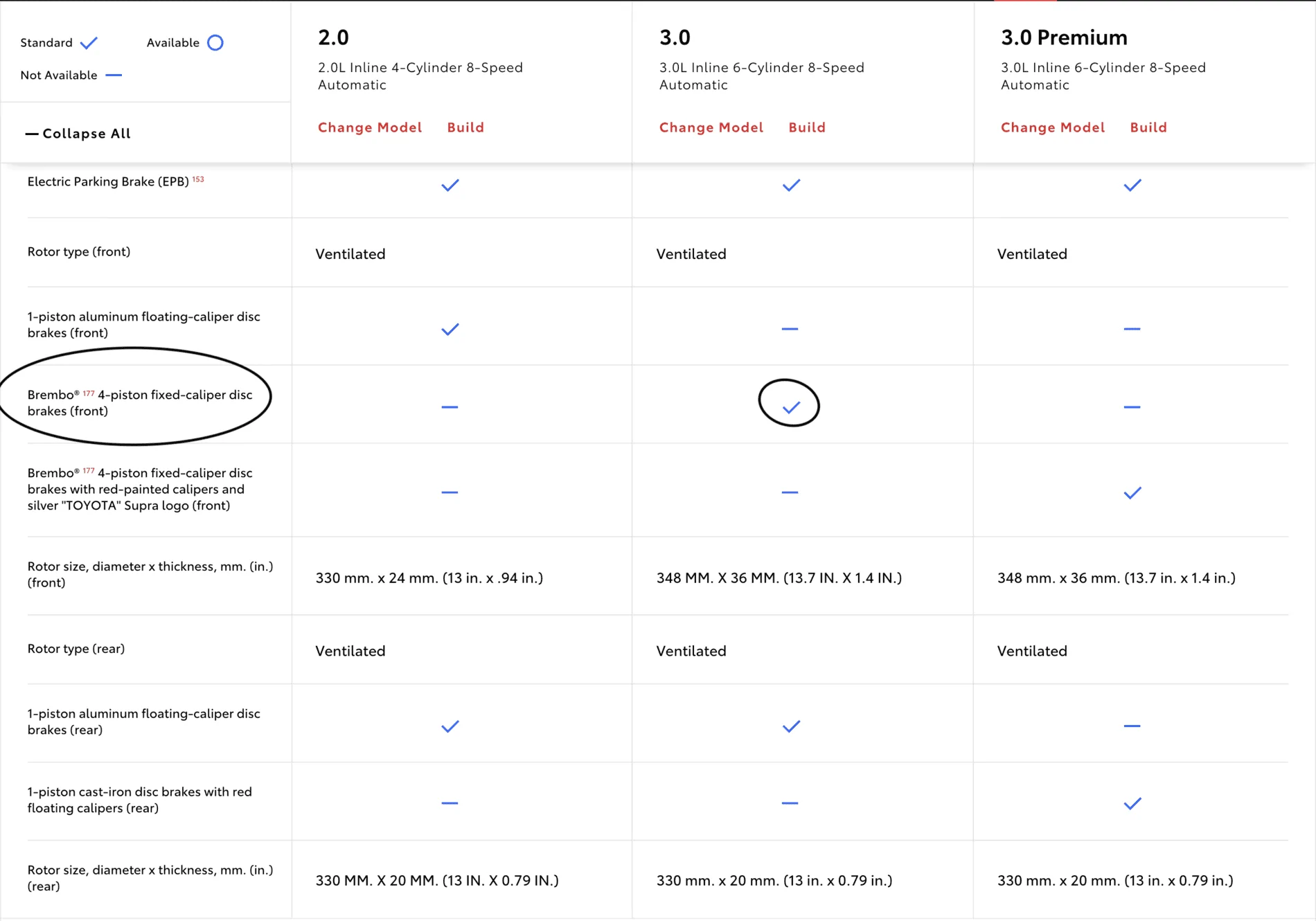Screen dimensions: 1316x921
Task: Click red-painted Brembo calipers checkmark for 3.0 Premium
Action: click(x=1132, y=493)
